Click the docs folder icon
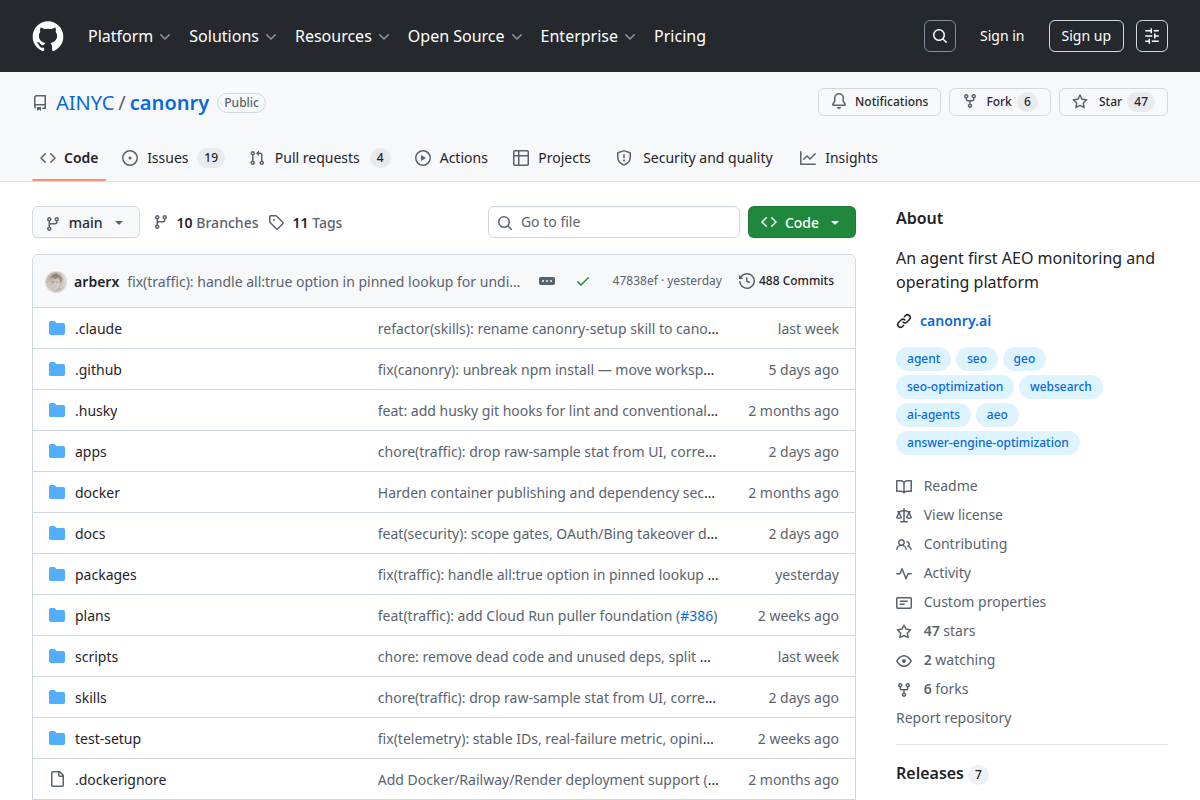Image resolution: width=1200 pixels, height=800 pixels. pyautogui.click(x=57, y=533)
